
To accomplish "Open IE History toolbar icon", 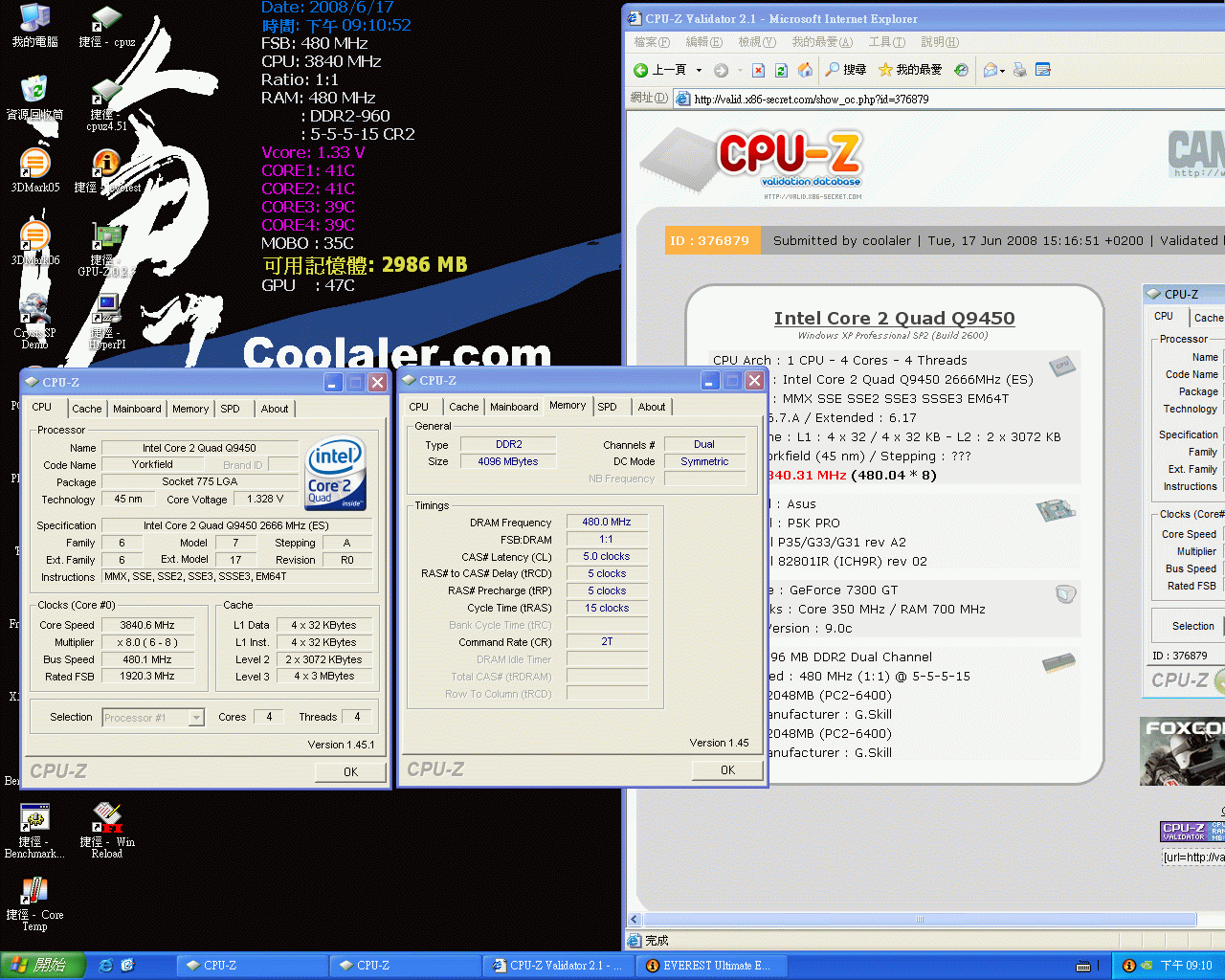I will pyautogui.click(x=961, y=70).
